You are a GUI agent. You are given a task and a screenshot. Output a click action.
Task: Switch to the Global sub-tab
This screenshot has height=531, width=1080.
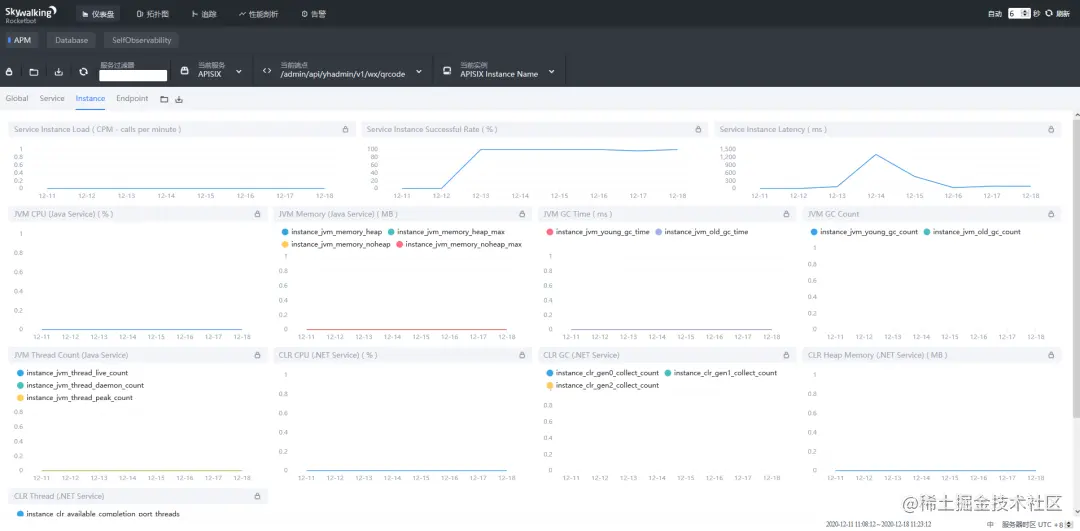[x=17, y=98]
